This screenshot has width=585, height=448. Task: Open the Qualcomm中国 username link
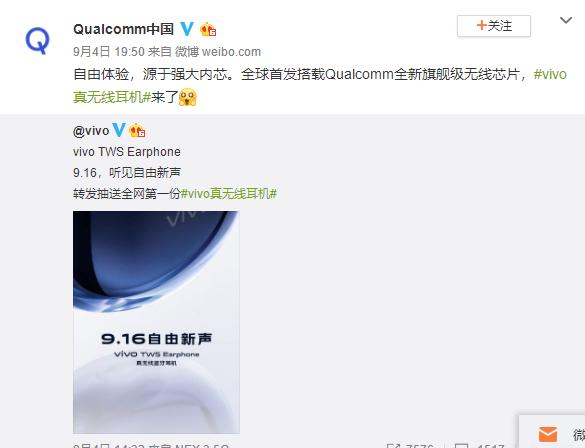coord(123,29)
